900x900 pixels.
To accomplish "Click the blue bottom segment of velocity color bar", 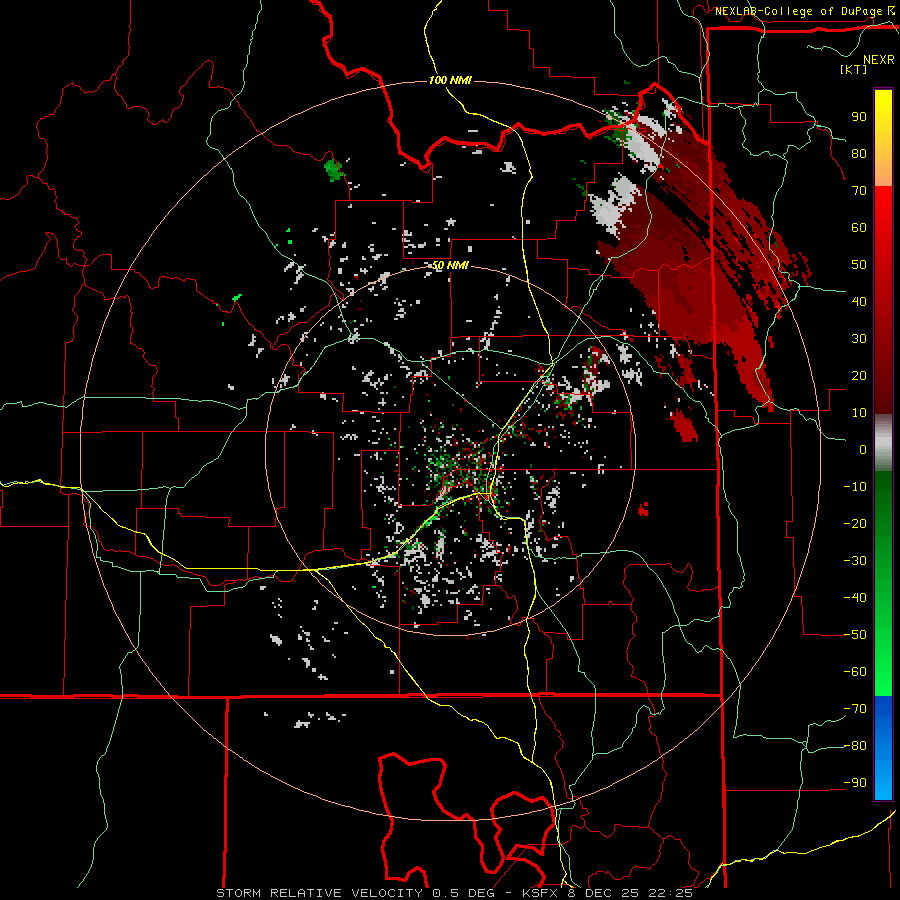I will pos(883,748).
